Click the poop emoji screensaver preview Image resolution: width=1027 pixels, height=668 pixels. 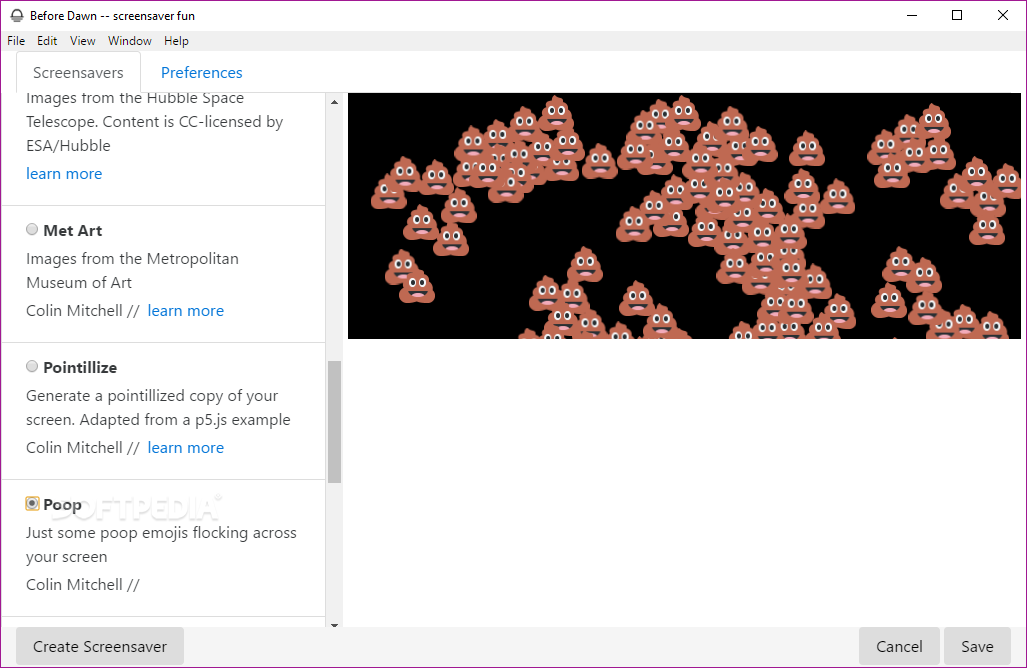coord(684,216)
